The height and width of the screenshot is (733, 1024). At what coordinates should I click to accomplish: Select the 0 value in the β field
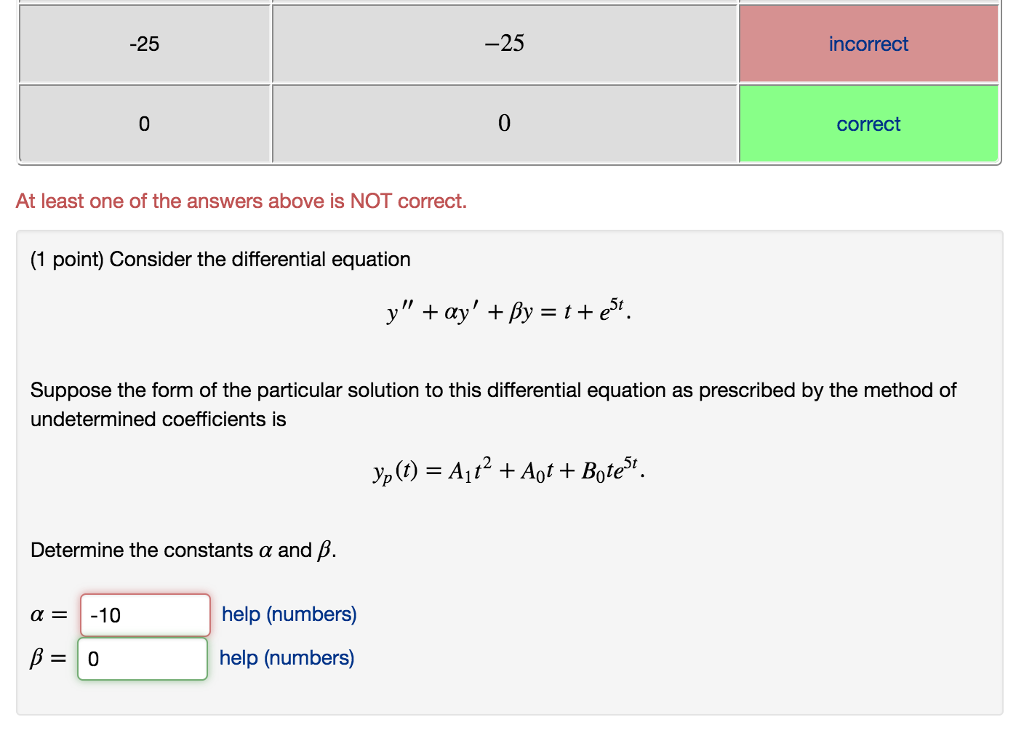pos(92,658)
